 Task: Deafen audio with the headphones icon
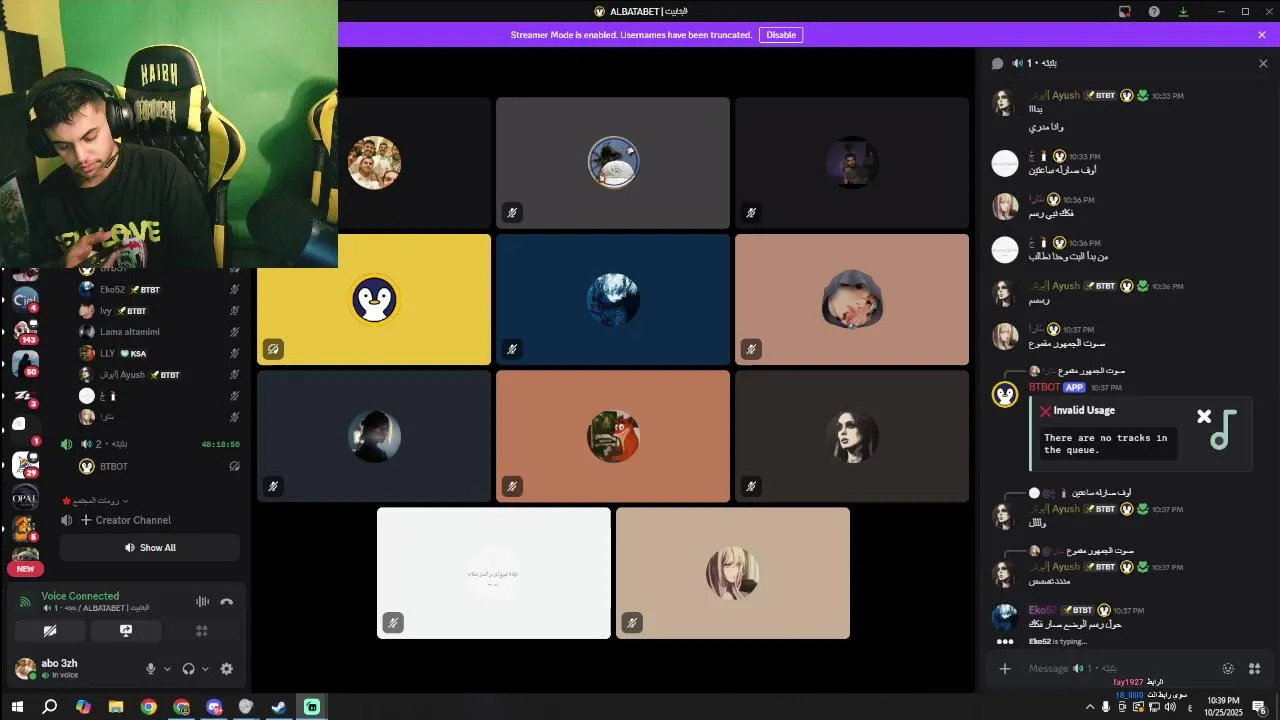(x=188, y=669)
